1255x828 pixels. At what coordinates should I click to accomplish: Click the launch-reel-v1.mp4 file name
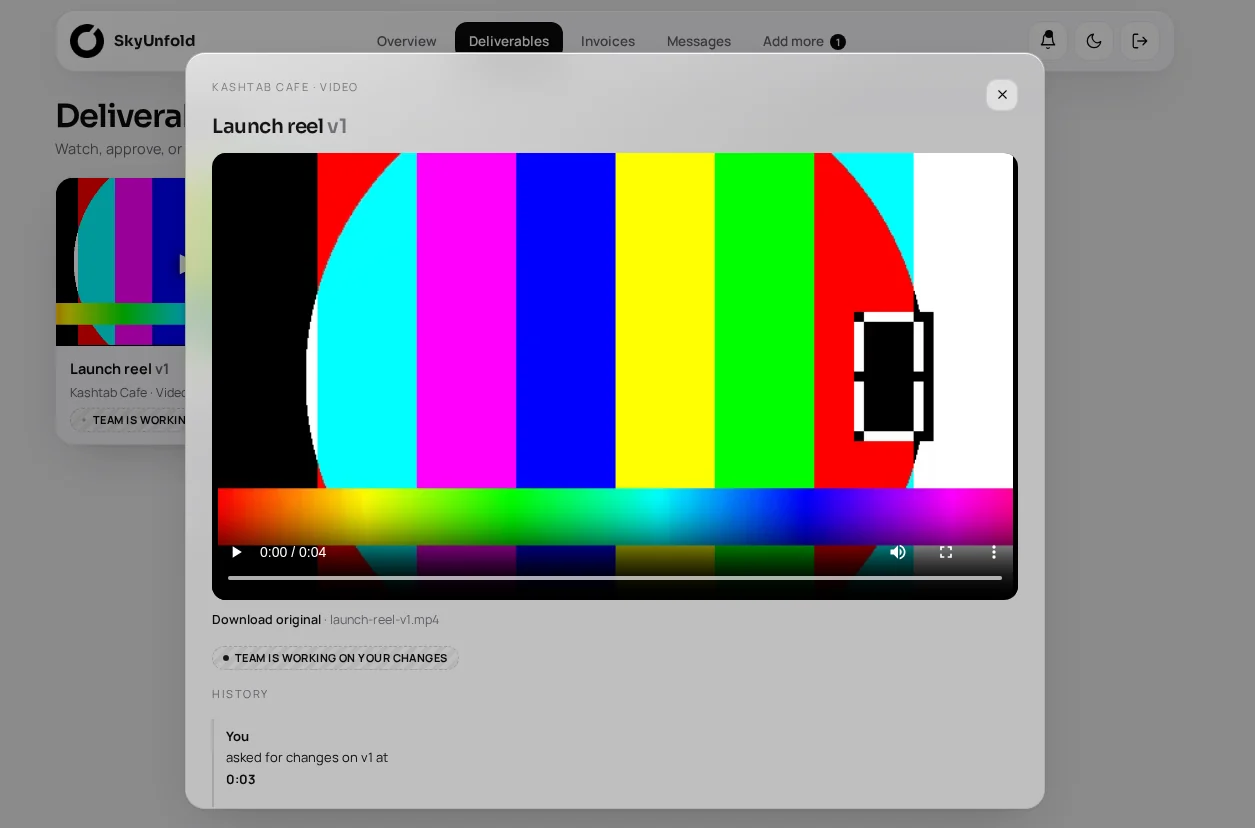384,620
